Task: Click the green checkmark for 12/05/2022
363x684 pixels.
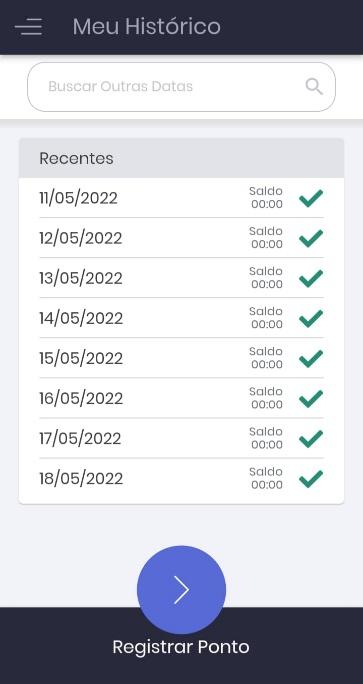Action: pyautogui.click(x=311, y=239)
